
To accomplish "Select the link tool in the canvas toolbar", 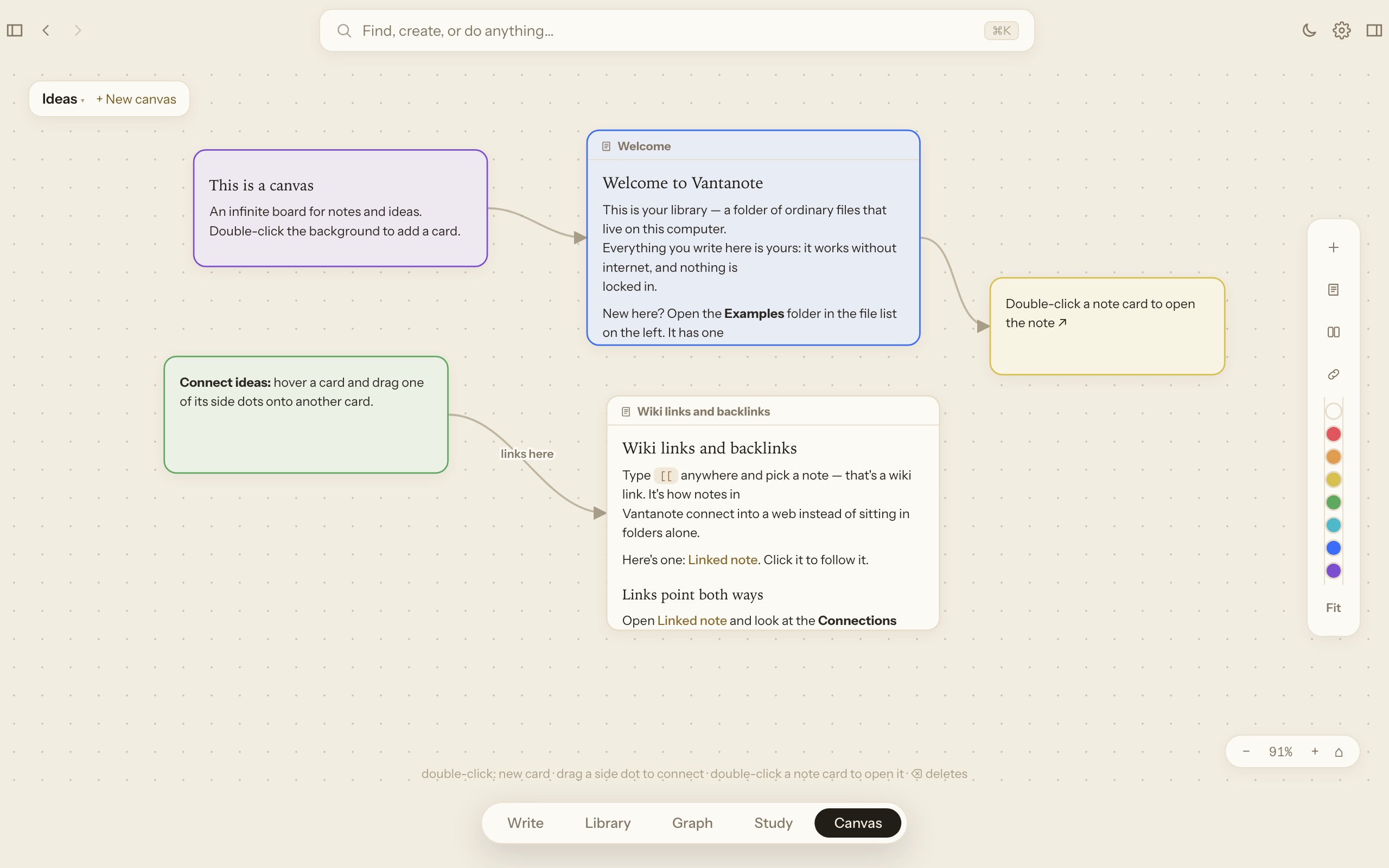I will [x=1333, y=374].
